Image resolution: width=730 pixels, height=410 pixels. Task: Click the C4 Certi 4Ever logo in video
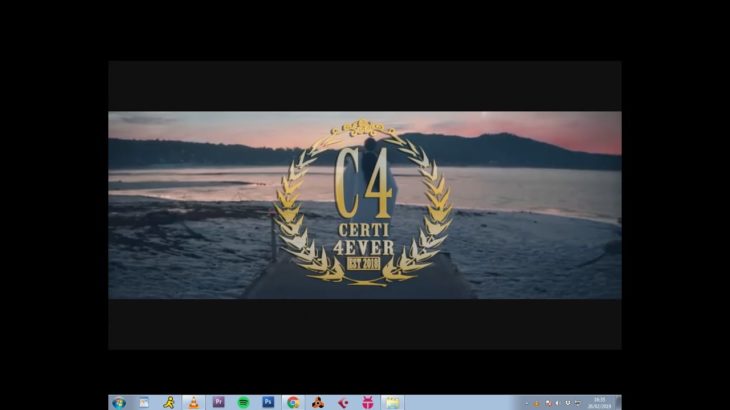[x=363, y=203]
